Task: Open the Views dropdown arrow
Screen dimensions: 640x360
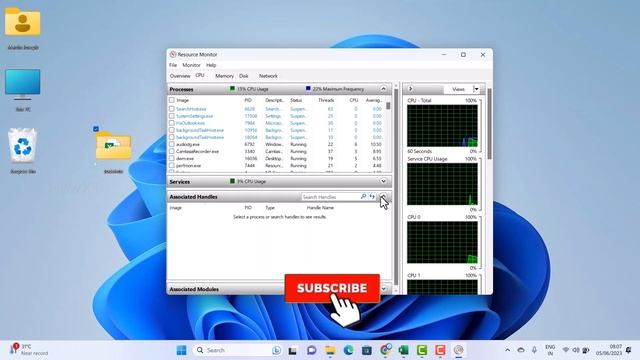Action: (x=476, y=89)
